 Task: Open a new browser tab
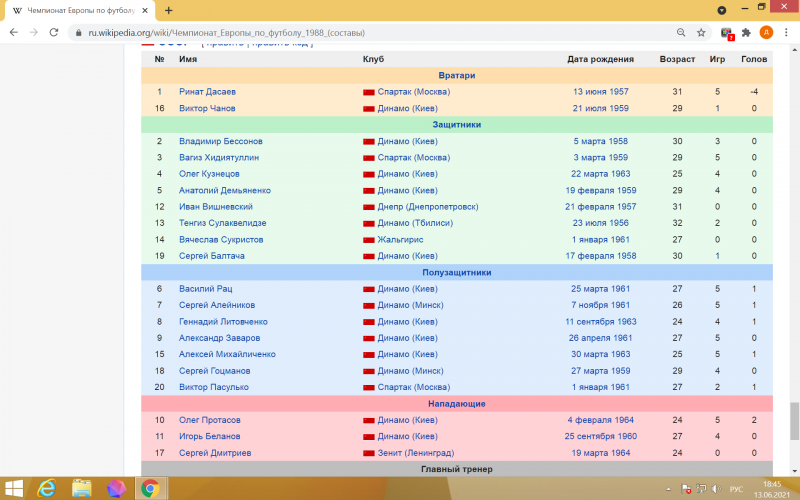[168, 10]
